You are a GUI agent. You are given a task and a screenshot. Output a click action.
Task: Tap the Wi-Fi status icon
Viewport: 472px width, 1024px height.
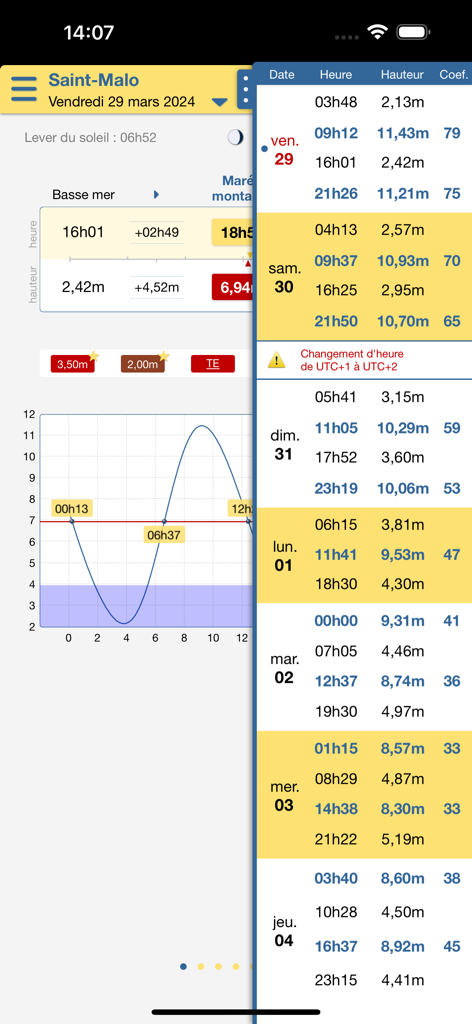tap(377, 31)
